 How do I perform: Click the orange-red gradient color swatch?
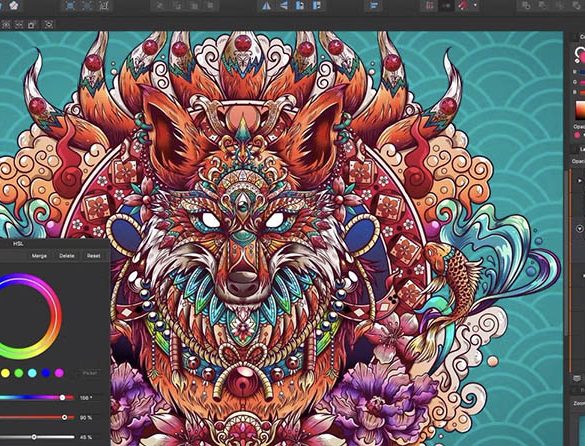point(581,110)
